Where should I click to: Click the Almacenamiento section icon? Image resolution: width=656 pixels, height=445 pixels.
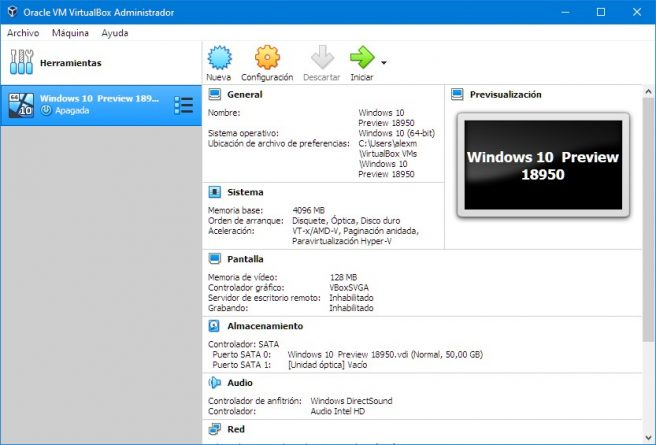pos(214,326)
